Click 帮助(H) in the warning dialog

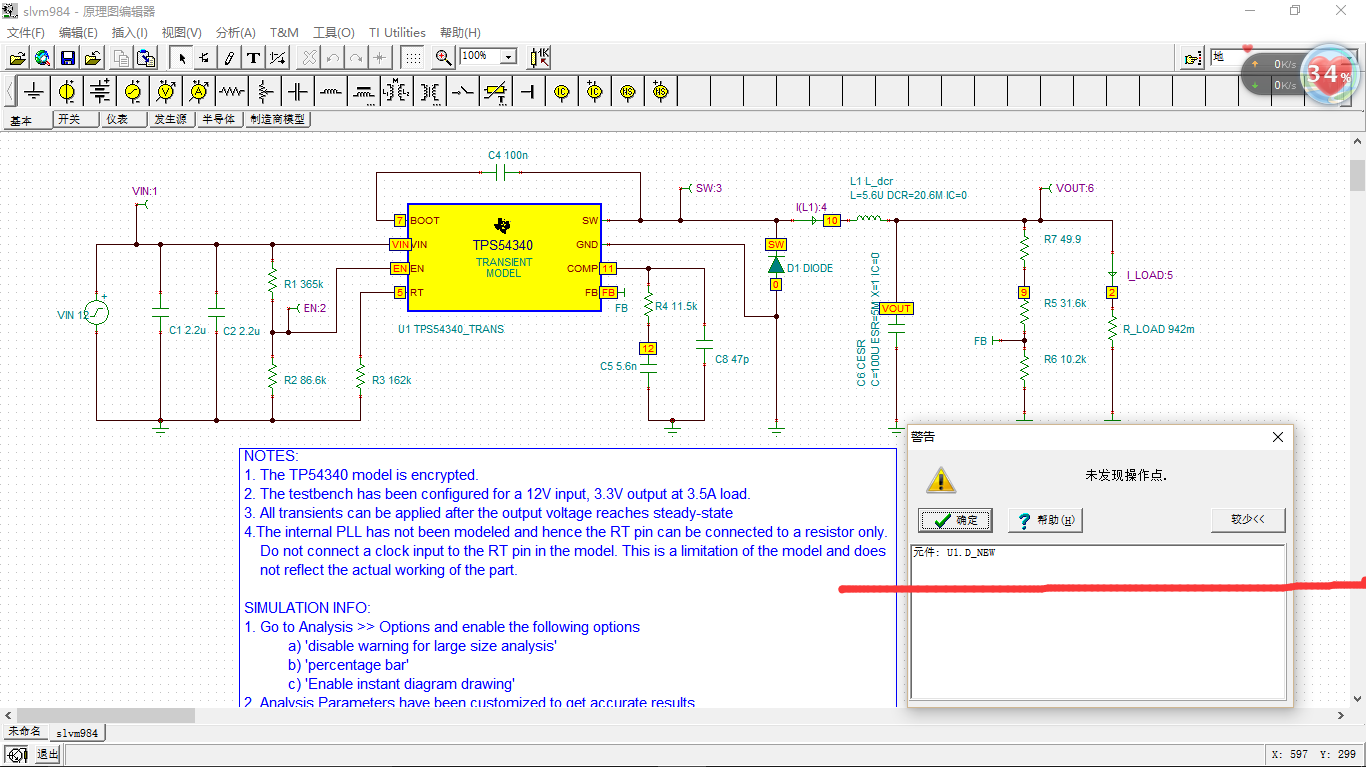(x=1046, y=520)
